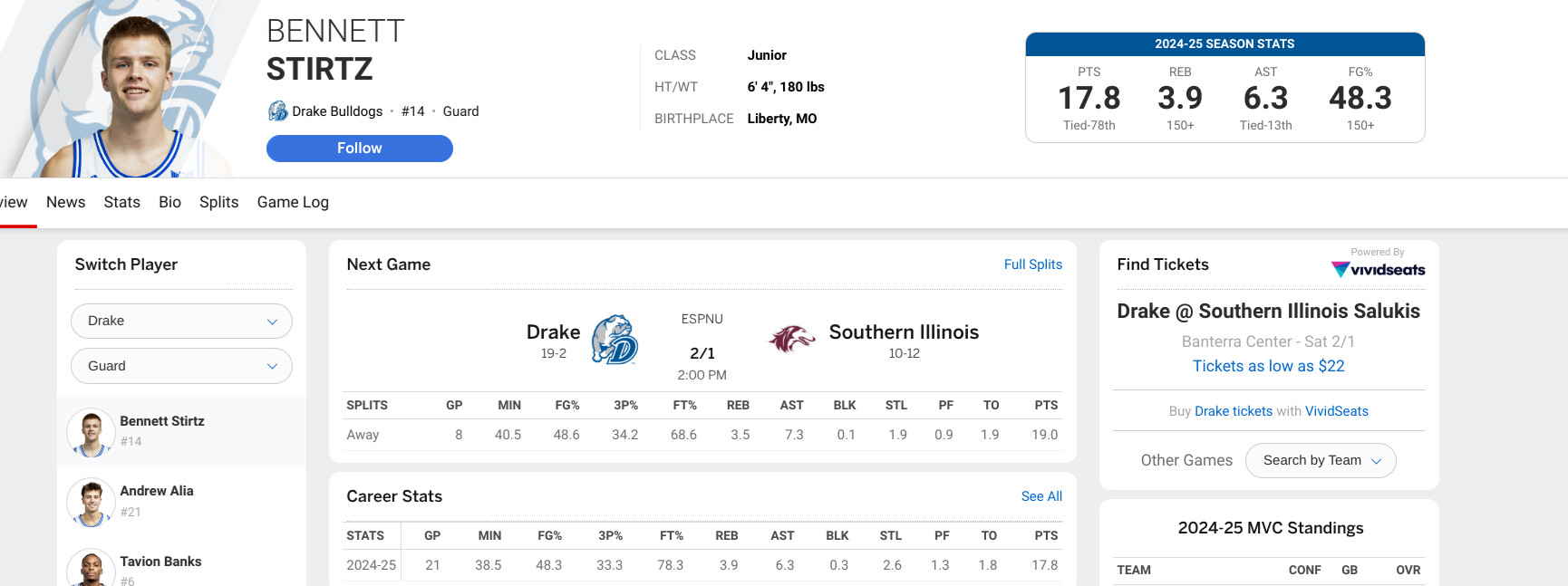Viewport: 1568px width, 586px height.
Task: Click the VividSeats logo
Action: (1378, 269)
